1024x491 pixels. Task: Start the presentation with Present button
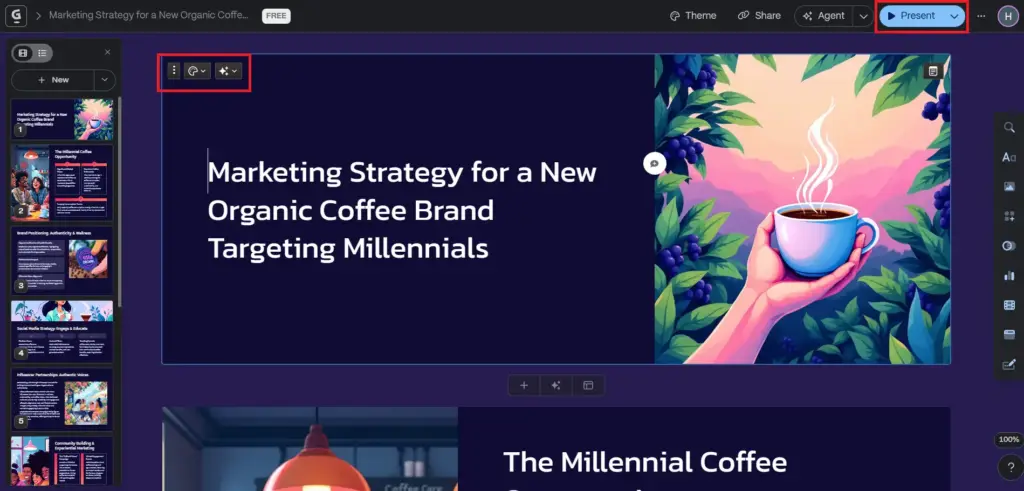pos(910,16)
